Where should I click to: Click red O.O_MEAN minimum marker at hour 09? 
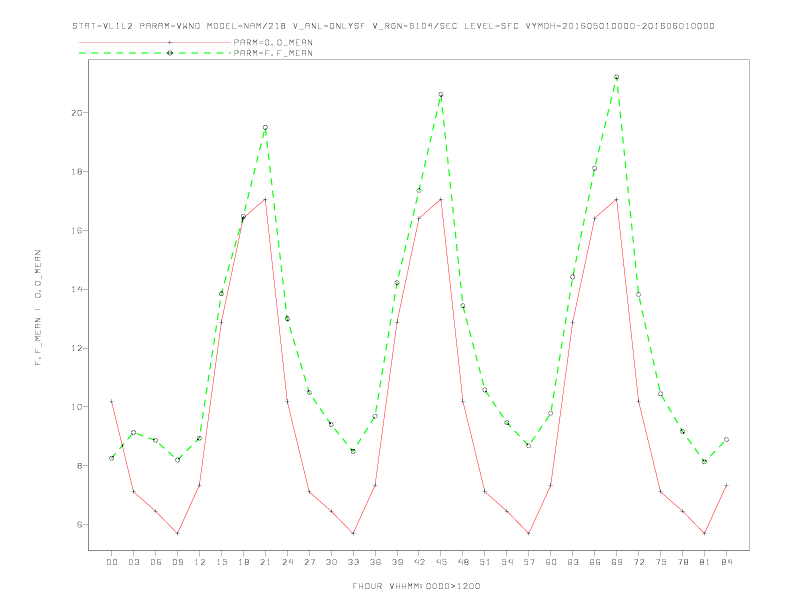177,533
